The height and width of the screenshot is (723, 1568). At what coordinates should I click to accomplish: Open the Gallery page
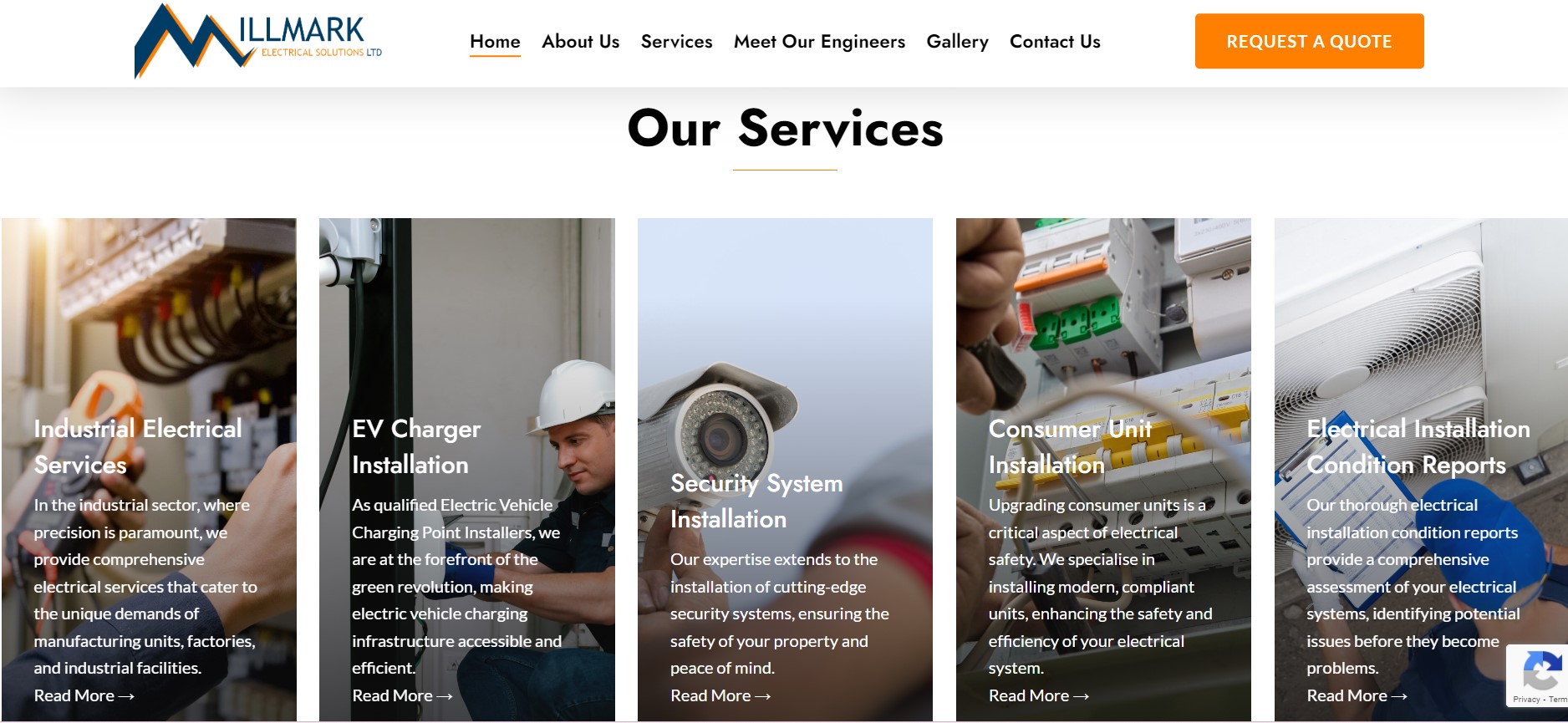957,41
